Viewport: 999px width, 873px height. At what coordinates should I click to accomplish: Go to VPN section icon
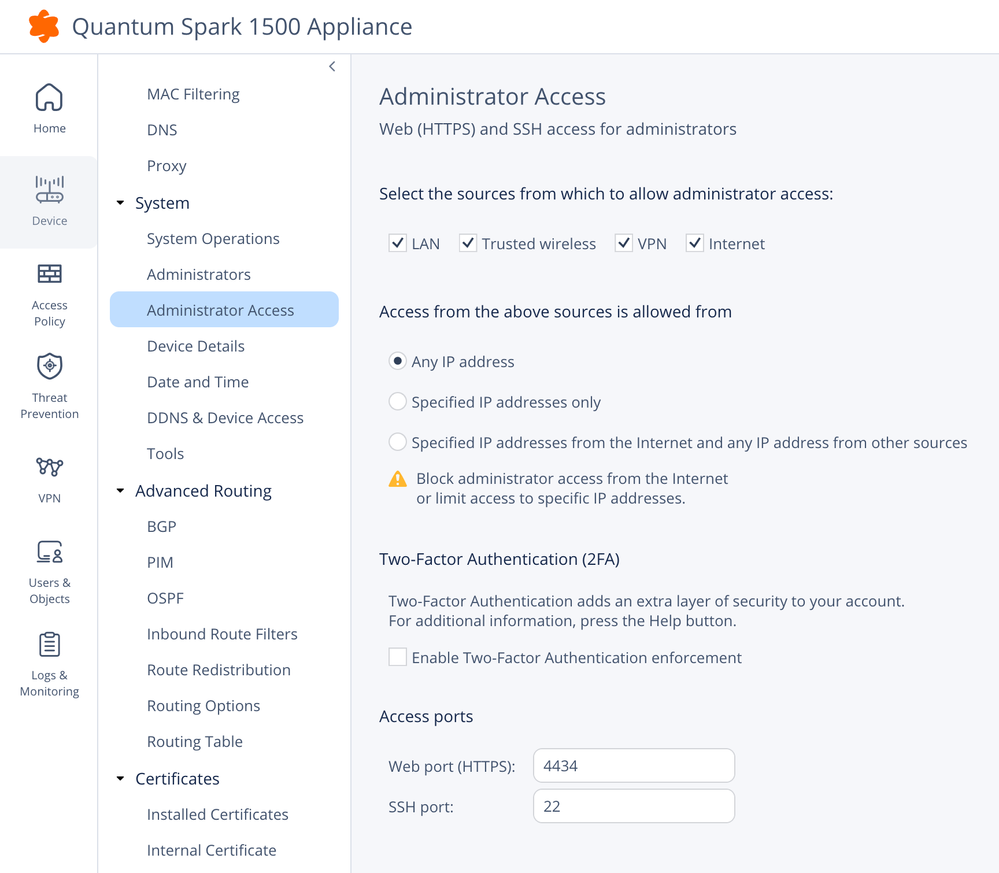coord(49,466)
